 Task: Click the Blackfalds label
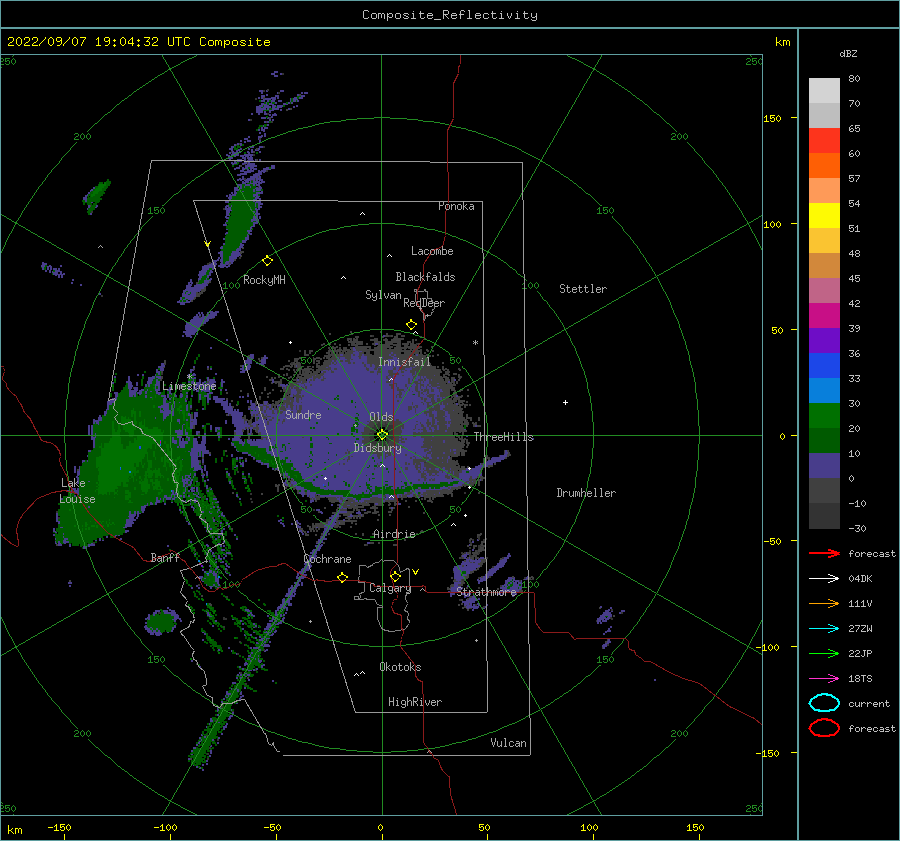coord(425,277)
